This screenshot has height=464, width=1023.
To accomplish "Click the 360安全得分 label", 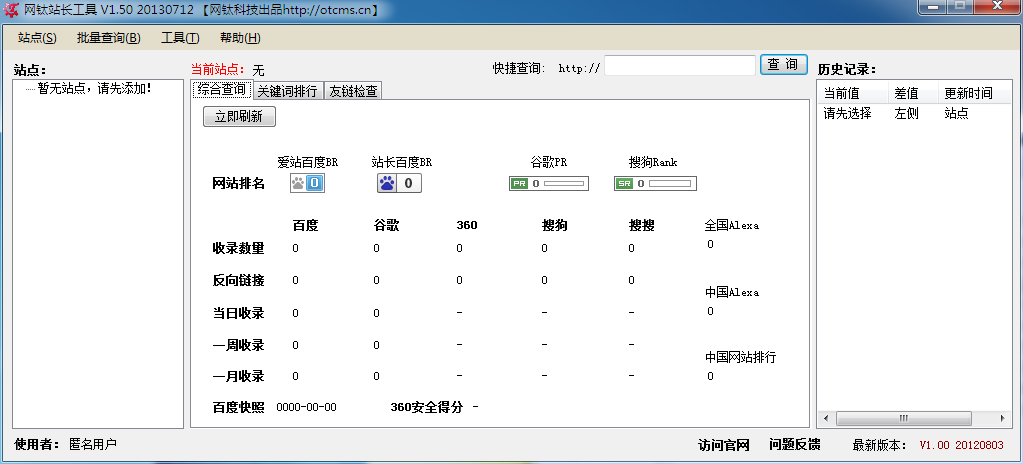I will tap(427, 407).
